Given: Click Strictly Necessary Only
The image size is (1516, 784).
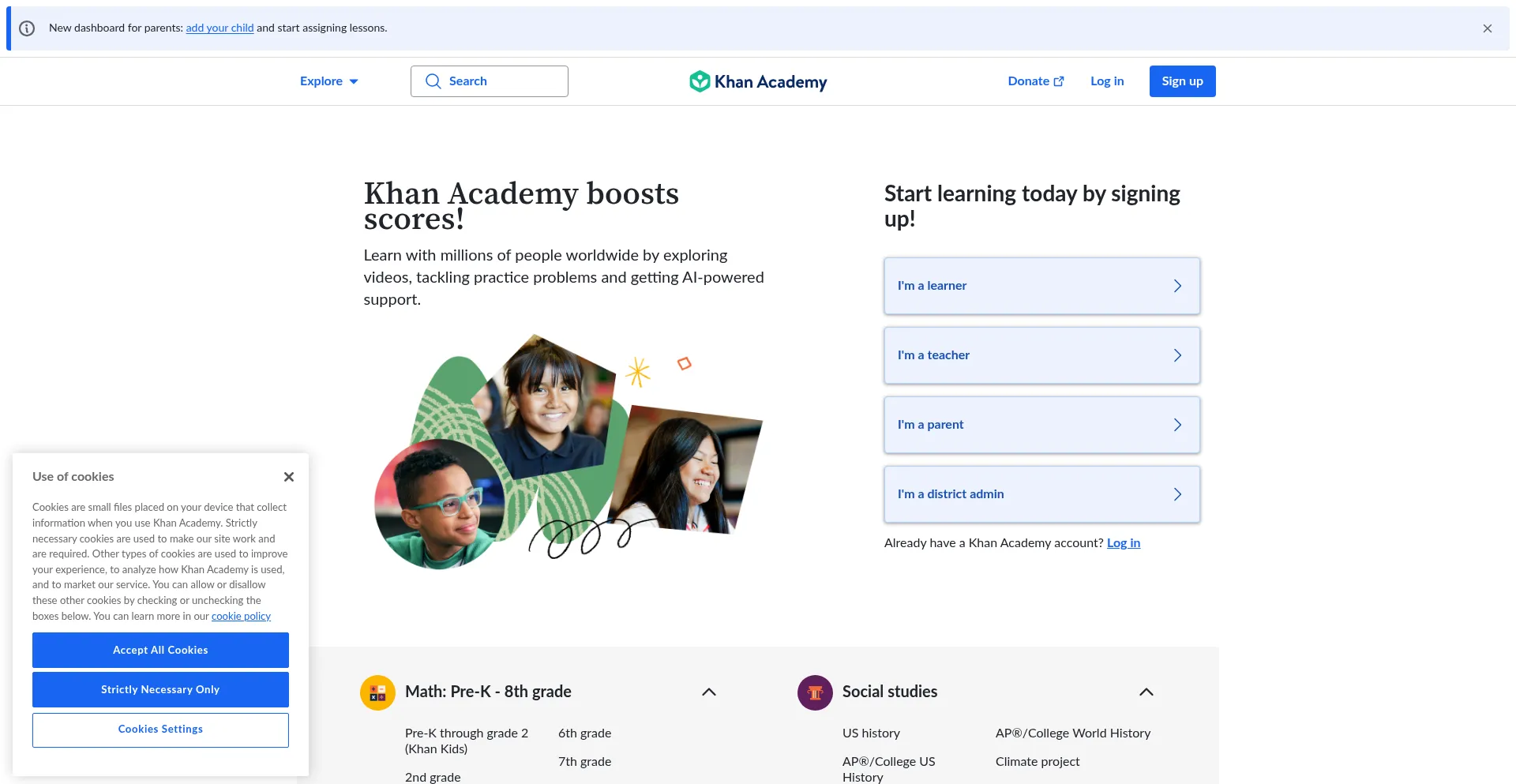Looking at the screenshot, I should [160, 689].
